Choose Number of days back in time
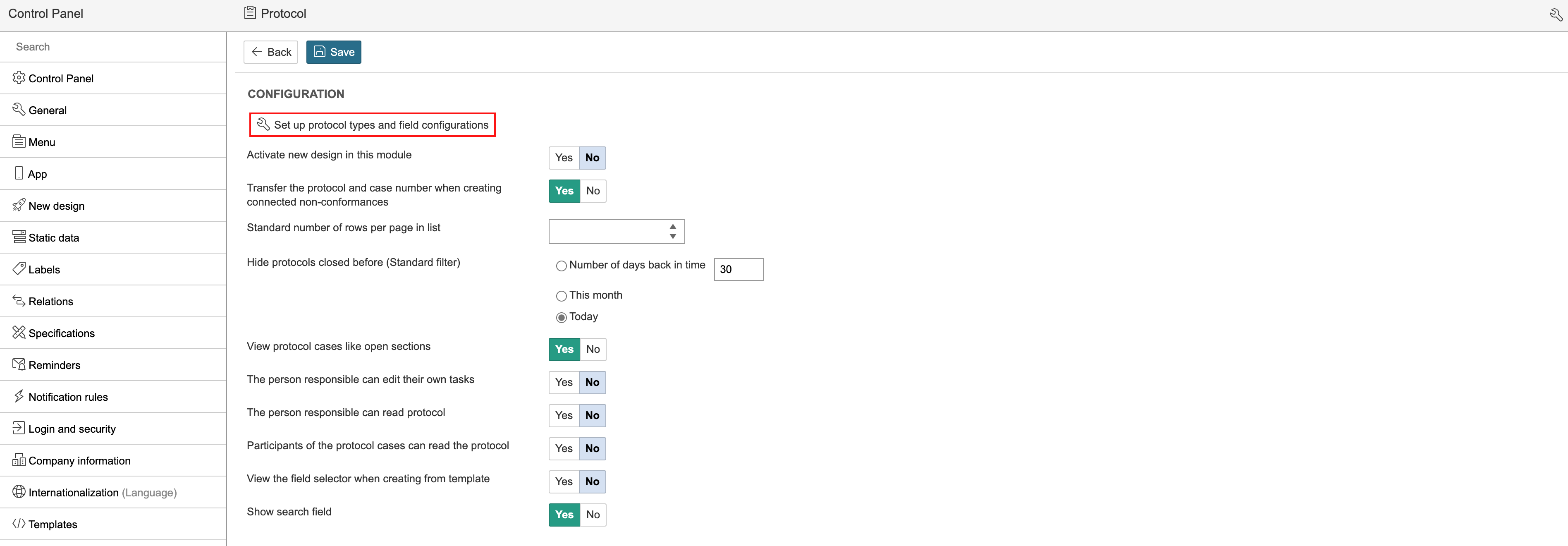This screenshot has width=1568, height=546. pos(561,266)
